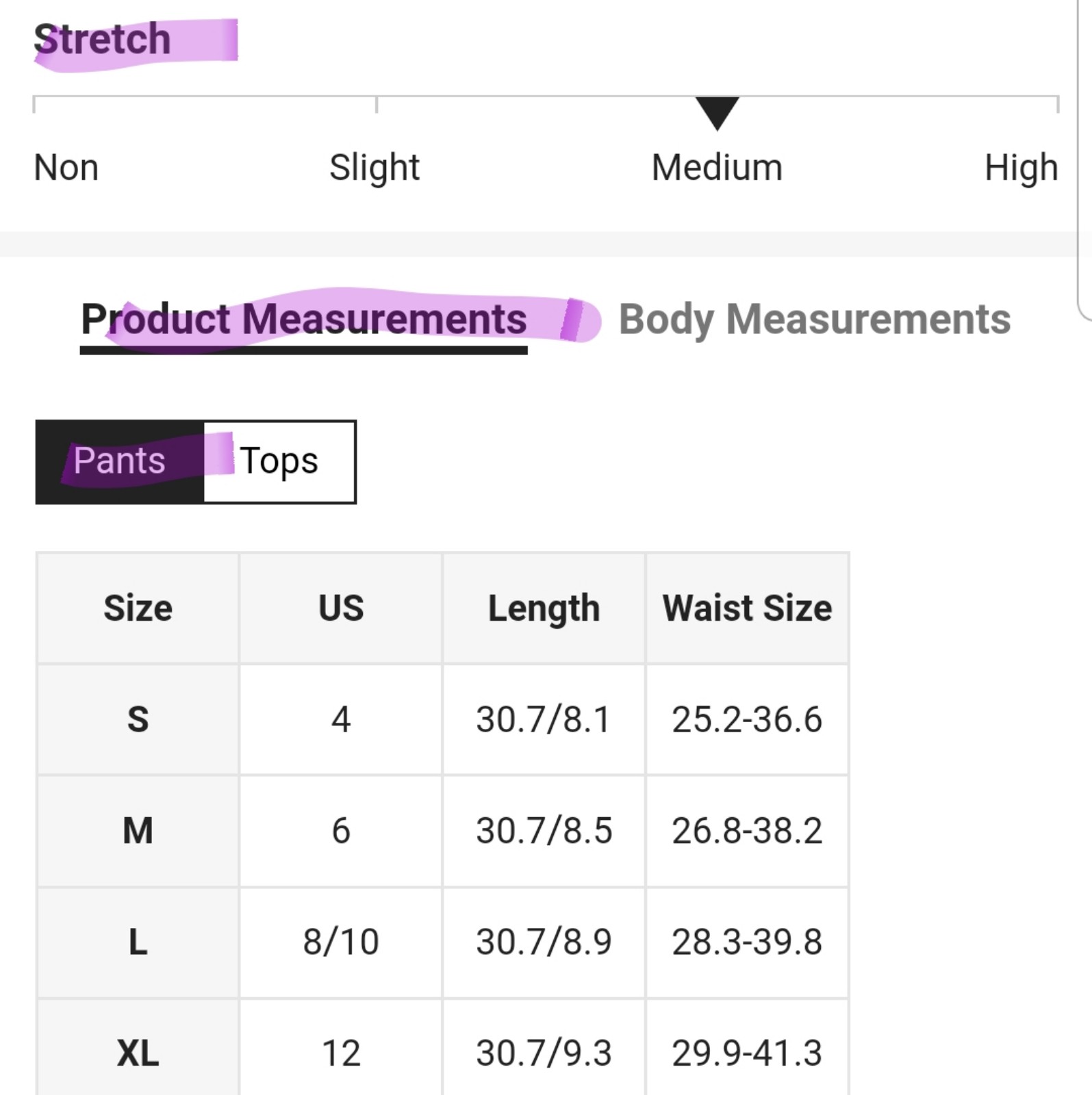Viewport: 1092px width, 1095px height.
Task: Click the Stretch section heading
Action: 102,39
